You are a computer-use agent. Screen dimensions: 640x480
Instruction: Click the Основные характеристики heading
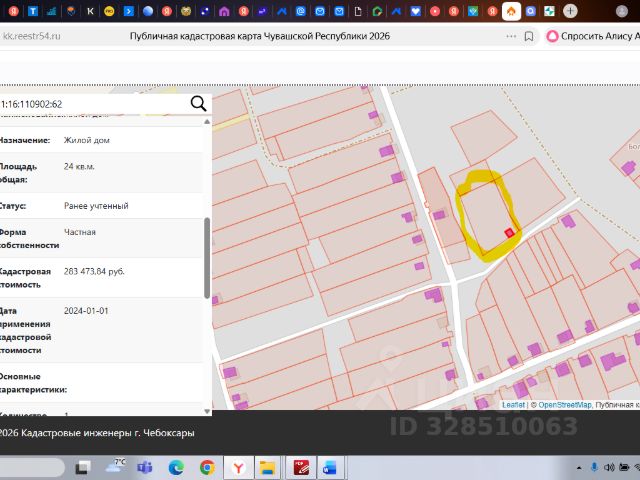click(33, 383)
